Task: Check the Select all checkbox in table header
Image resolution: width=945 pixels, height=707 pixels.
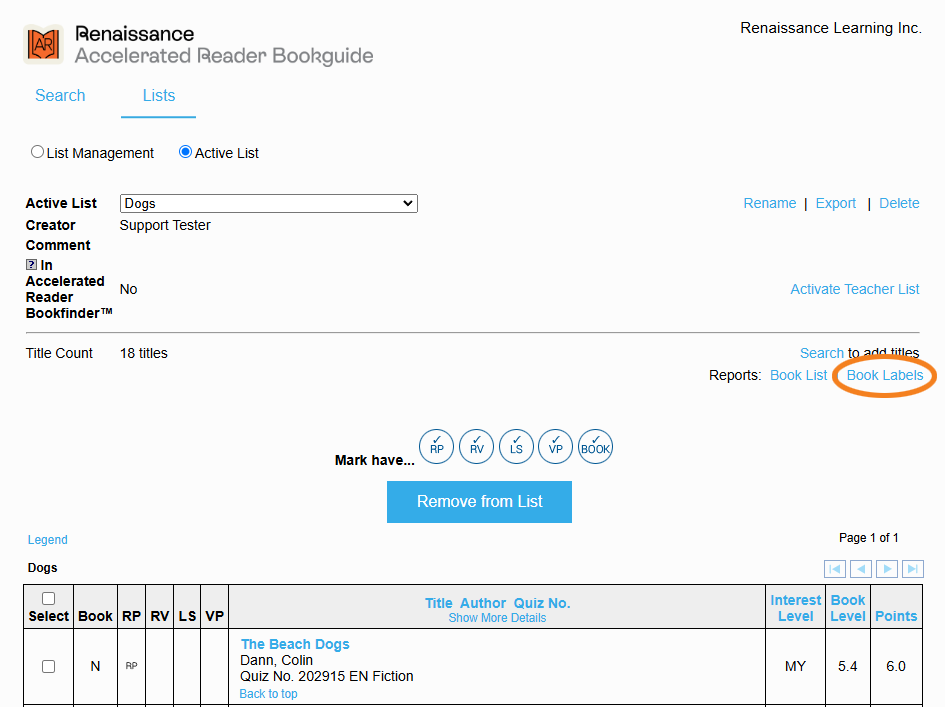Action: (49, 599)
